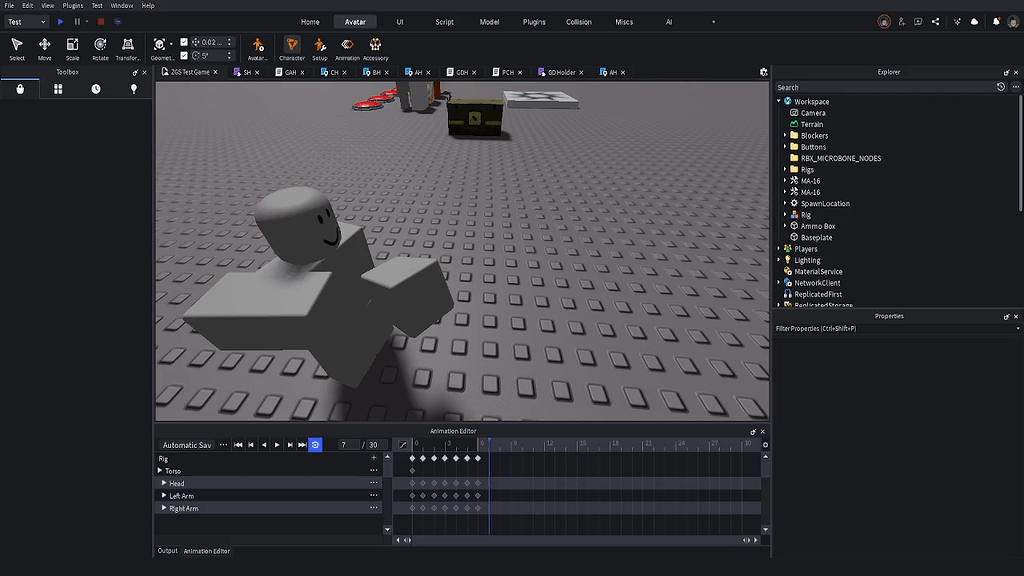Pick the Rotate tool
This screenshot has height=576, width=1024.
(x=100, y=48)
